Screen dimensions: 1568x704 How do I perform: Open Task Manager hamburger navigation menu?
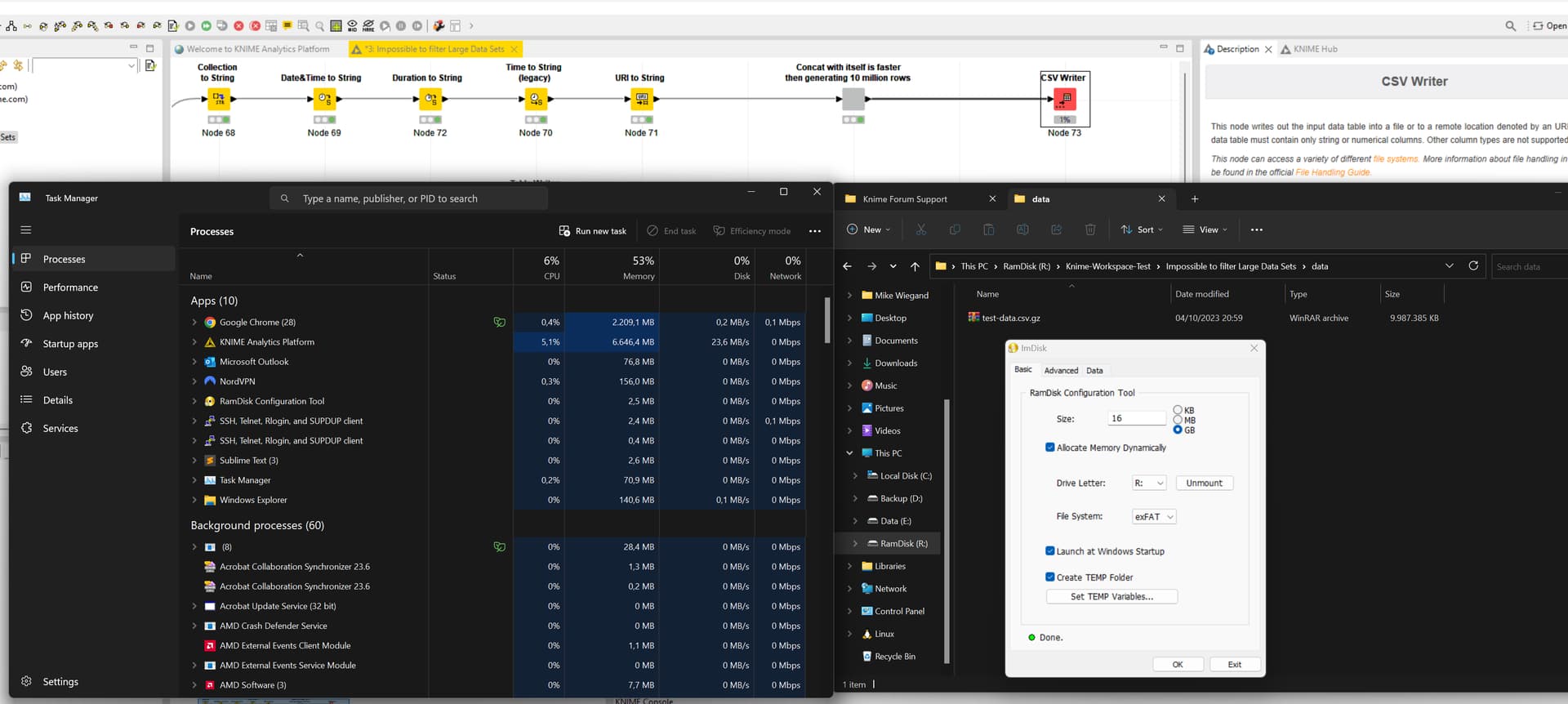[x=25, y=229]
